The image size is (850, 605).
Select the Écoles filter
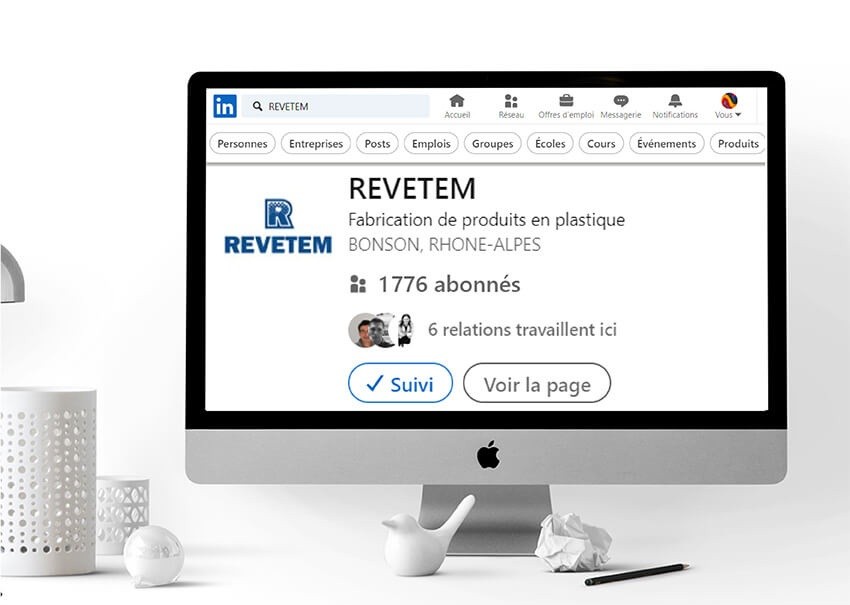coord(550,144)
